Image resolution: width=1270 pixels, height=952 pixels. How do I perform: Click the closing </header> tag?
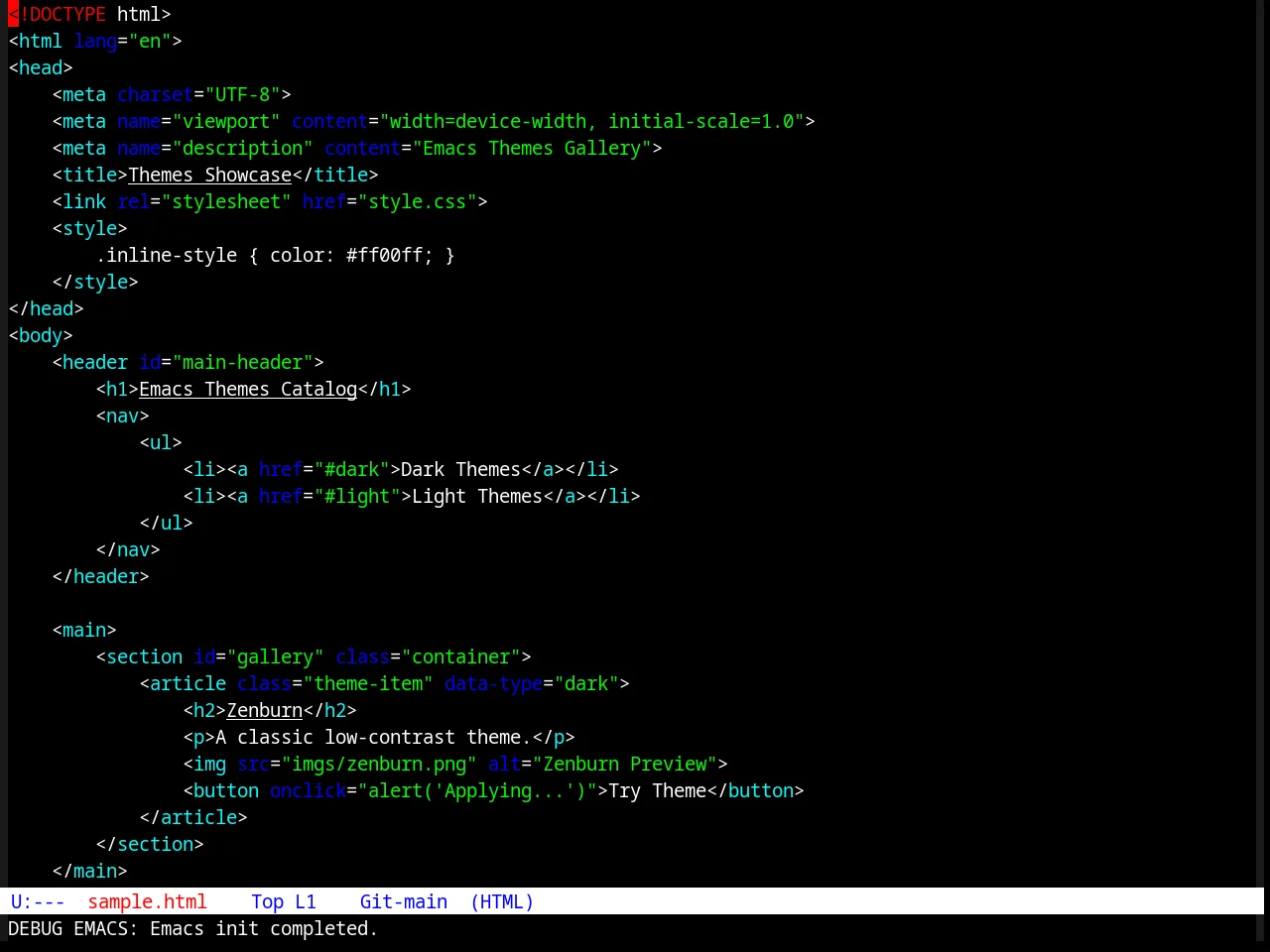coord(101,576)
